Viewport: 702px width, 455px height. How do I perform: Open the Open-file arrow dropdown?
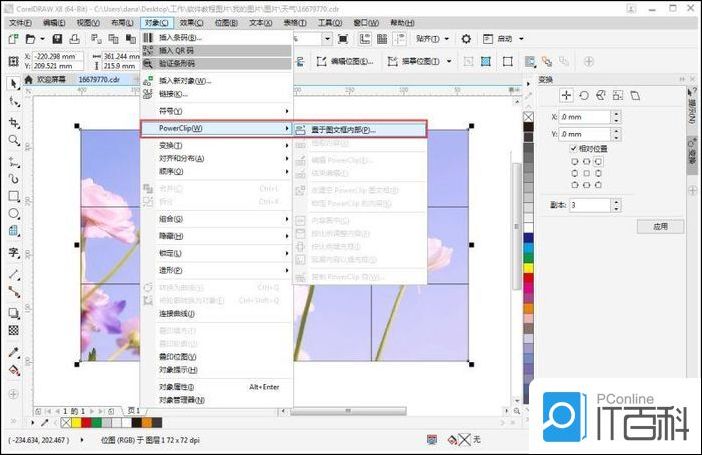coord(43,39)
